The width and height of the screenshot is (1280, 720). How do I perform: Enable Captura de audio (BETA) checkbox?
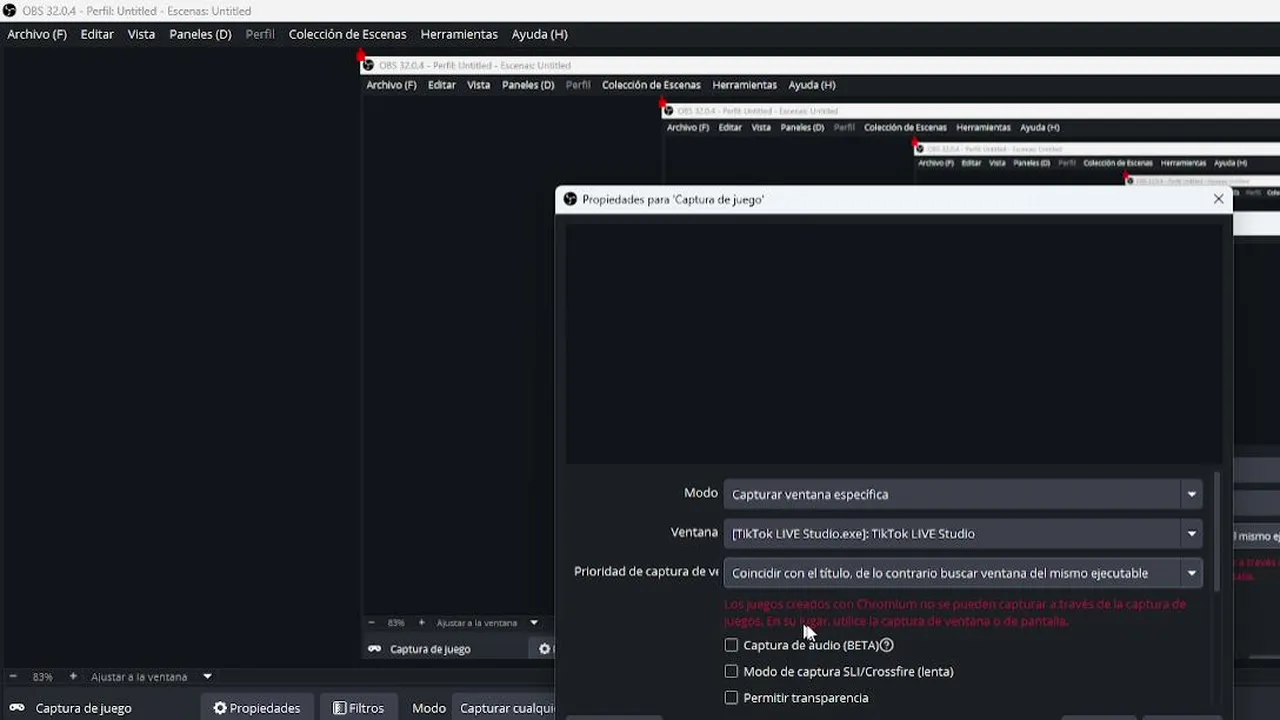point(731,645)
